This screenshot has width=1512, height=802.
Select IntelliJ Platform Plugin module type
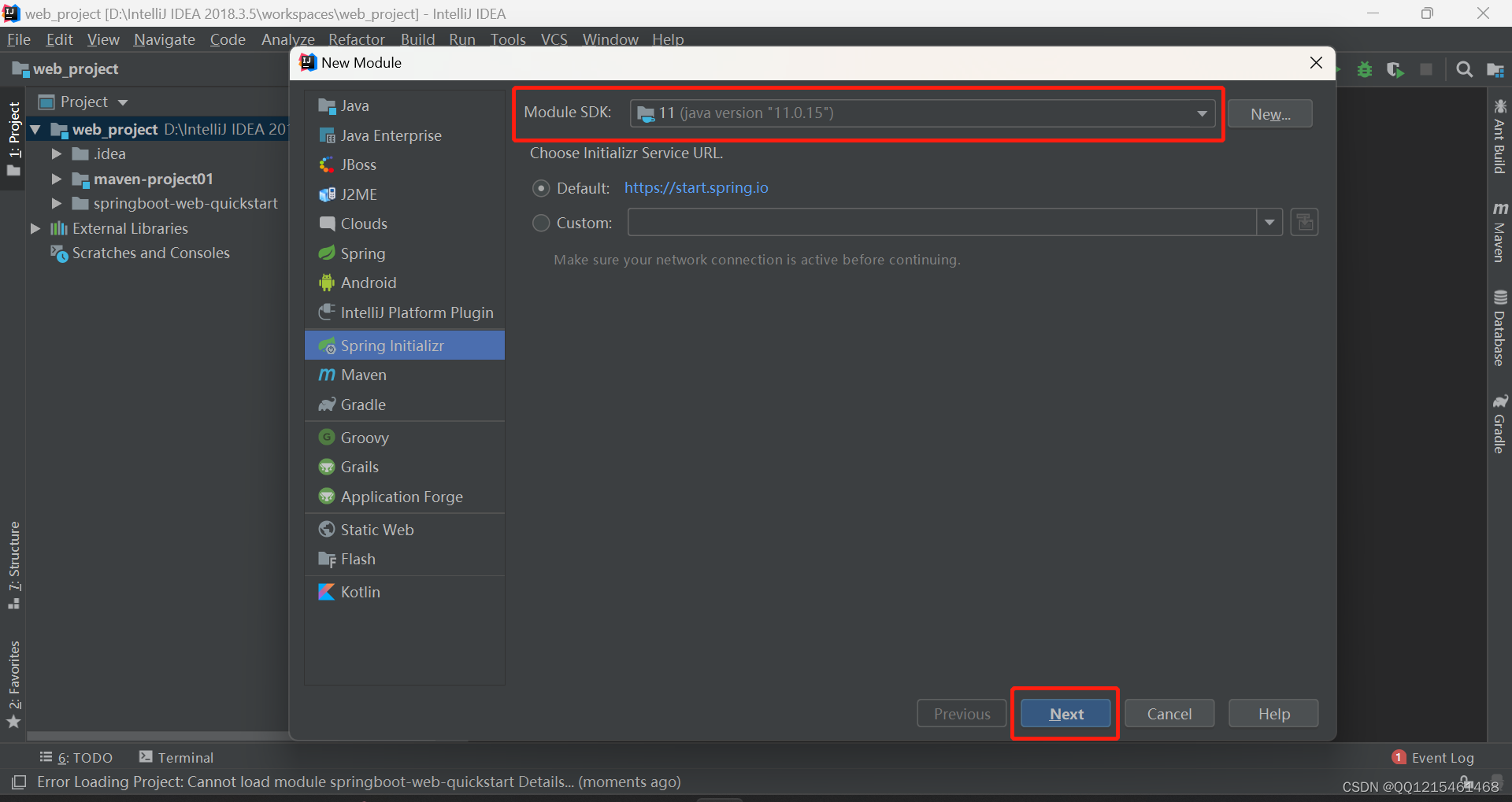[x=404, y=312]
